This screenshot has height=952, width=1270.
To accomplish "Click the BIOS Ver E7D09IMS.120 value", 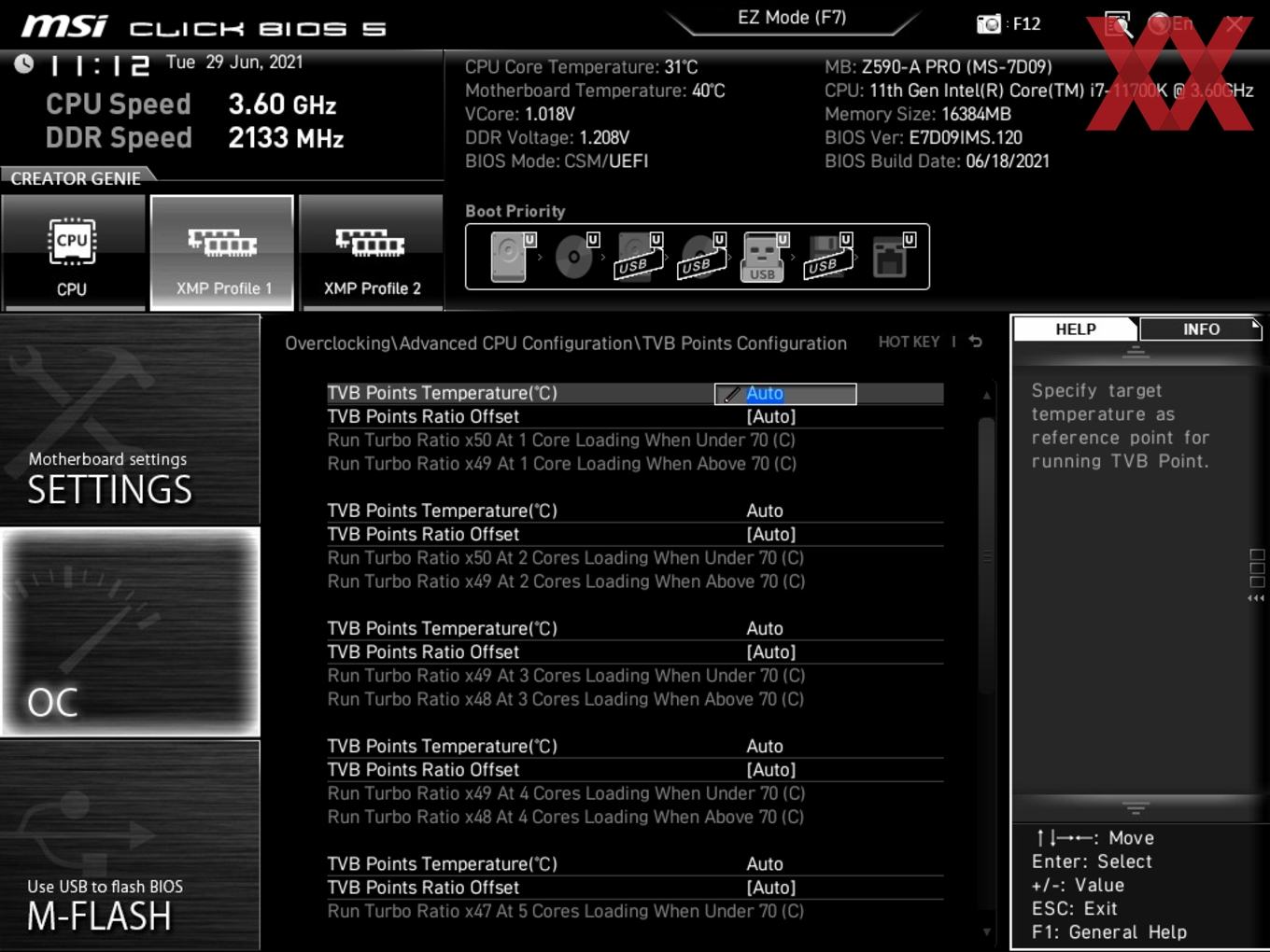I will point(966,137).
